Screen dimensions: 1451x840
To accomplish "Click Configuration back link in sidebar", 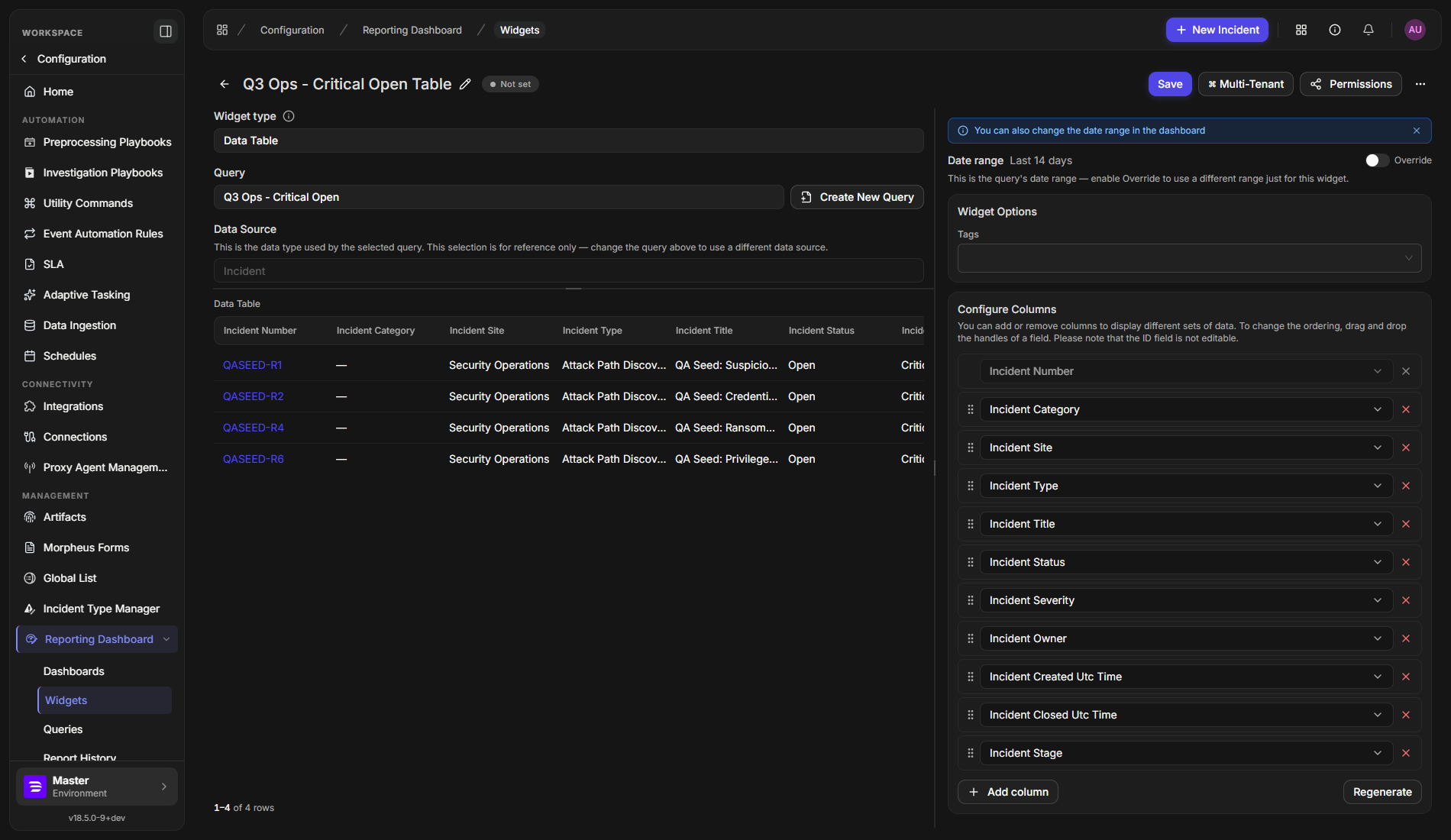I will coord(65,59).
